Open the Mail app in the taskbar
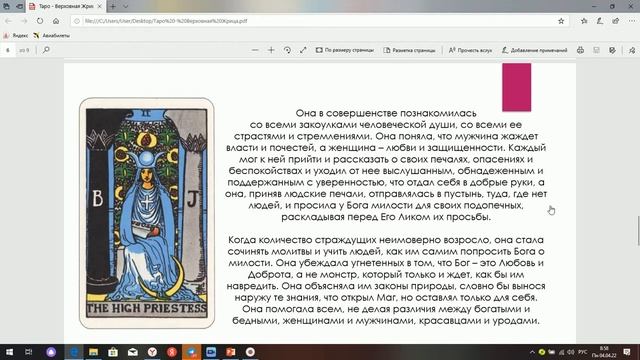Screen dimensions: 640x360 [x=133, y=352]
